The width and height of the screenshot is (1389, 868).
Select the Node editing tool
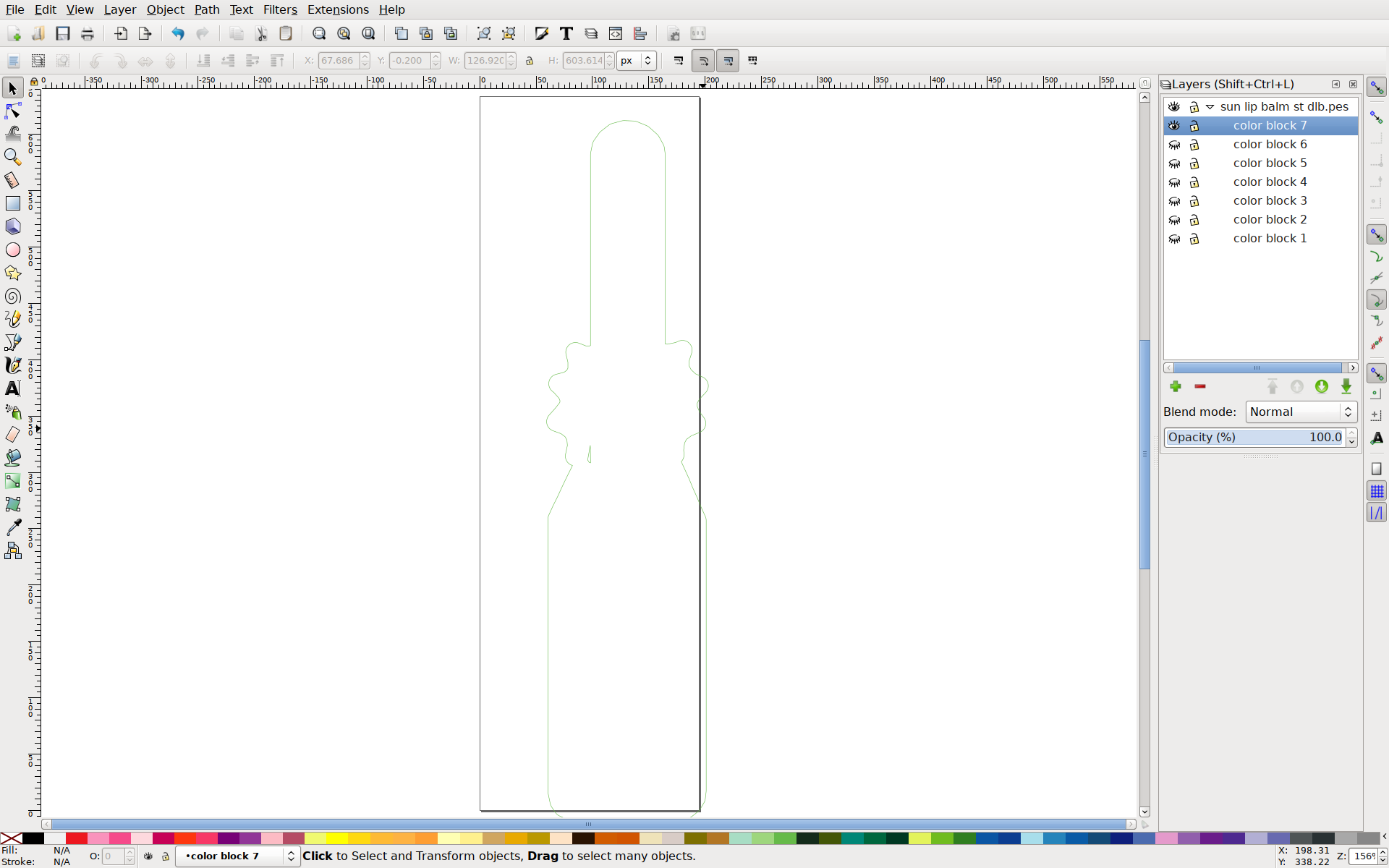[12, 111]
